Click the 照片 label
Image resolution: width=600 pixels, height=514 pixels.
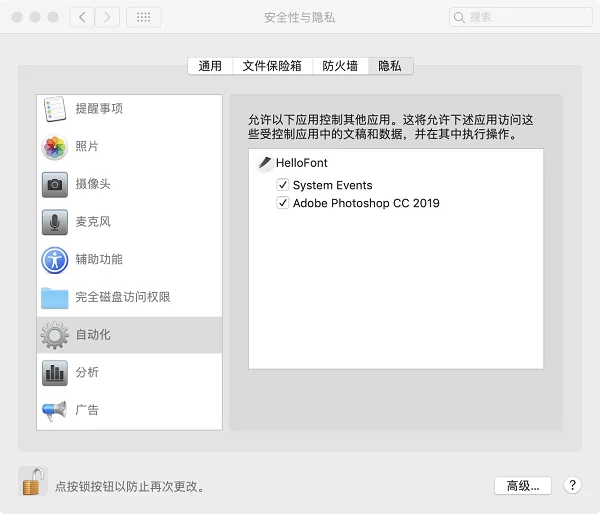click(x=87, y=146)
